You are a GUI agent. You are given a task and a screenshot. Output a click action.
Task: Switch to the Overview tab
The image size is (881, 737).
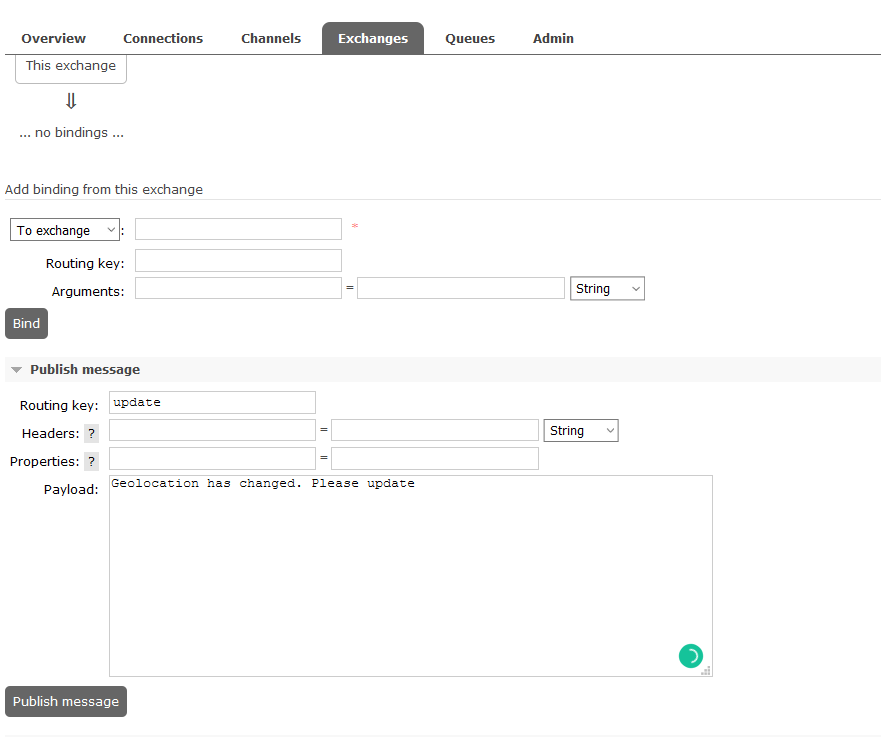point(54,38)
